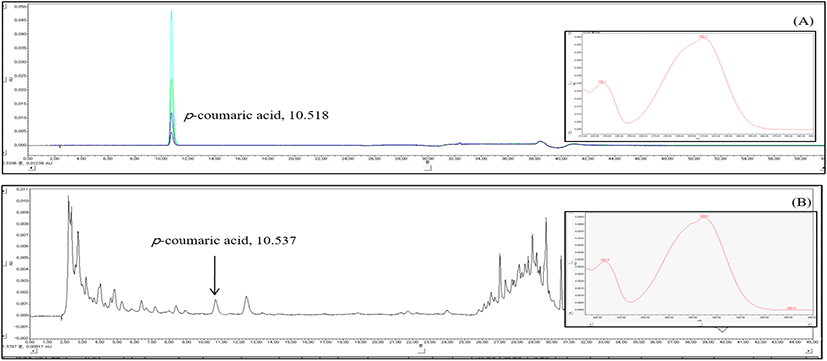
Task: Open the UV spectrum inset in panel A
Action: (688, 83)
